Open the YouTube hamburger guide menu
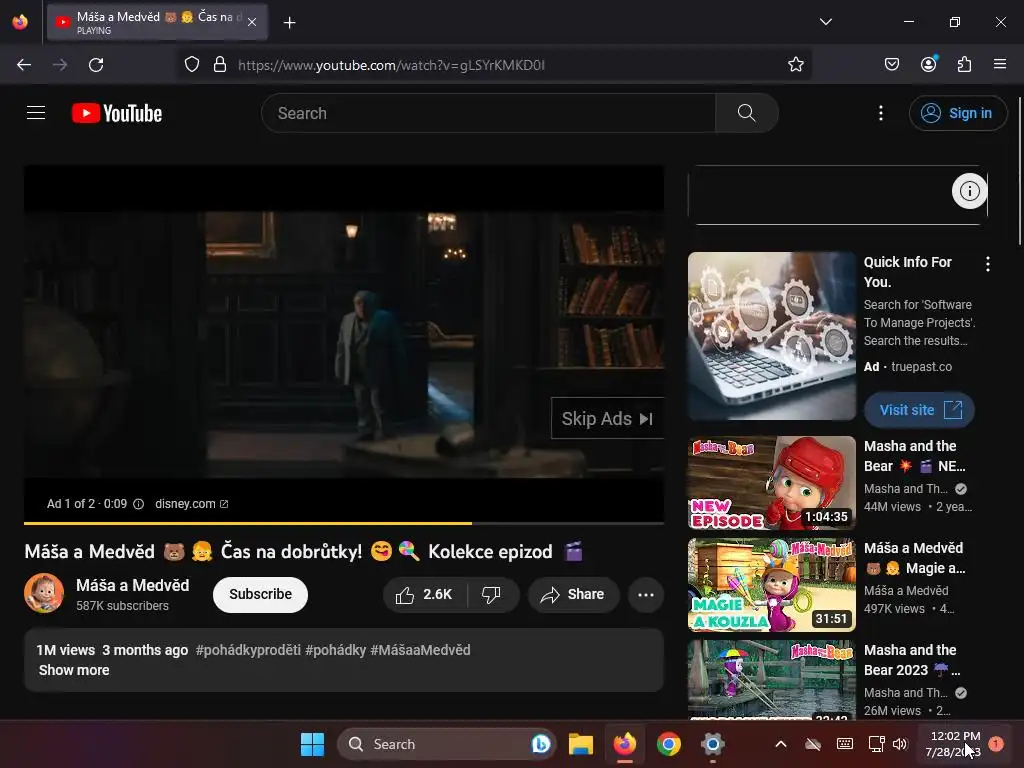 point(36,113)
